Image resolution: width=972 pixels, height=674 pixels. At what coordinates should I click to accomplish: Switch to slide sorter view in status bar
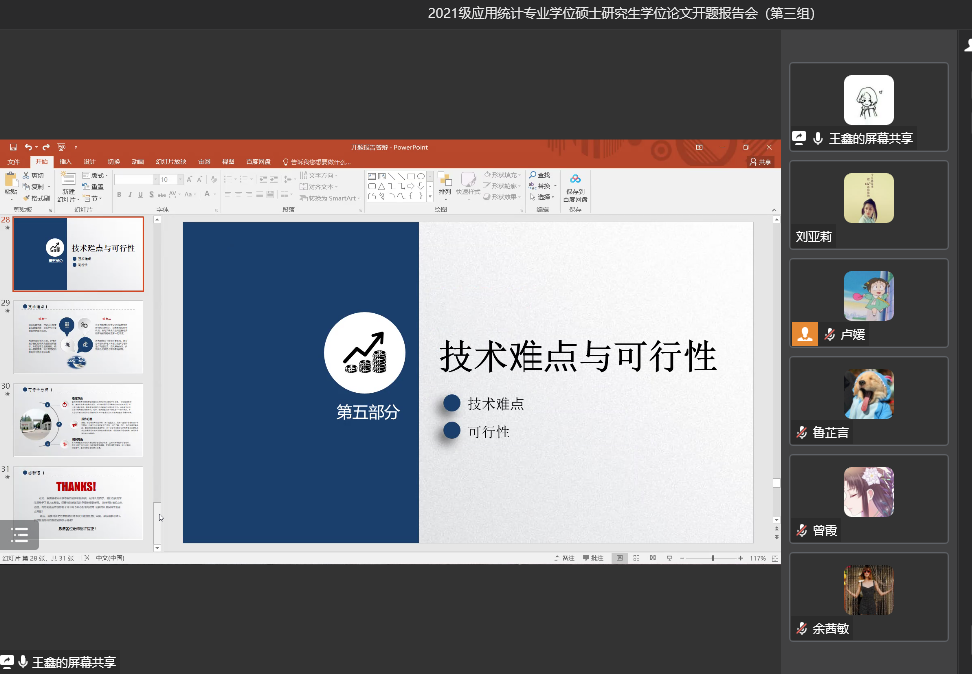coord(637,557)
